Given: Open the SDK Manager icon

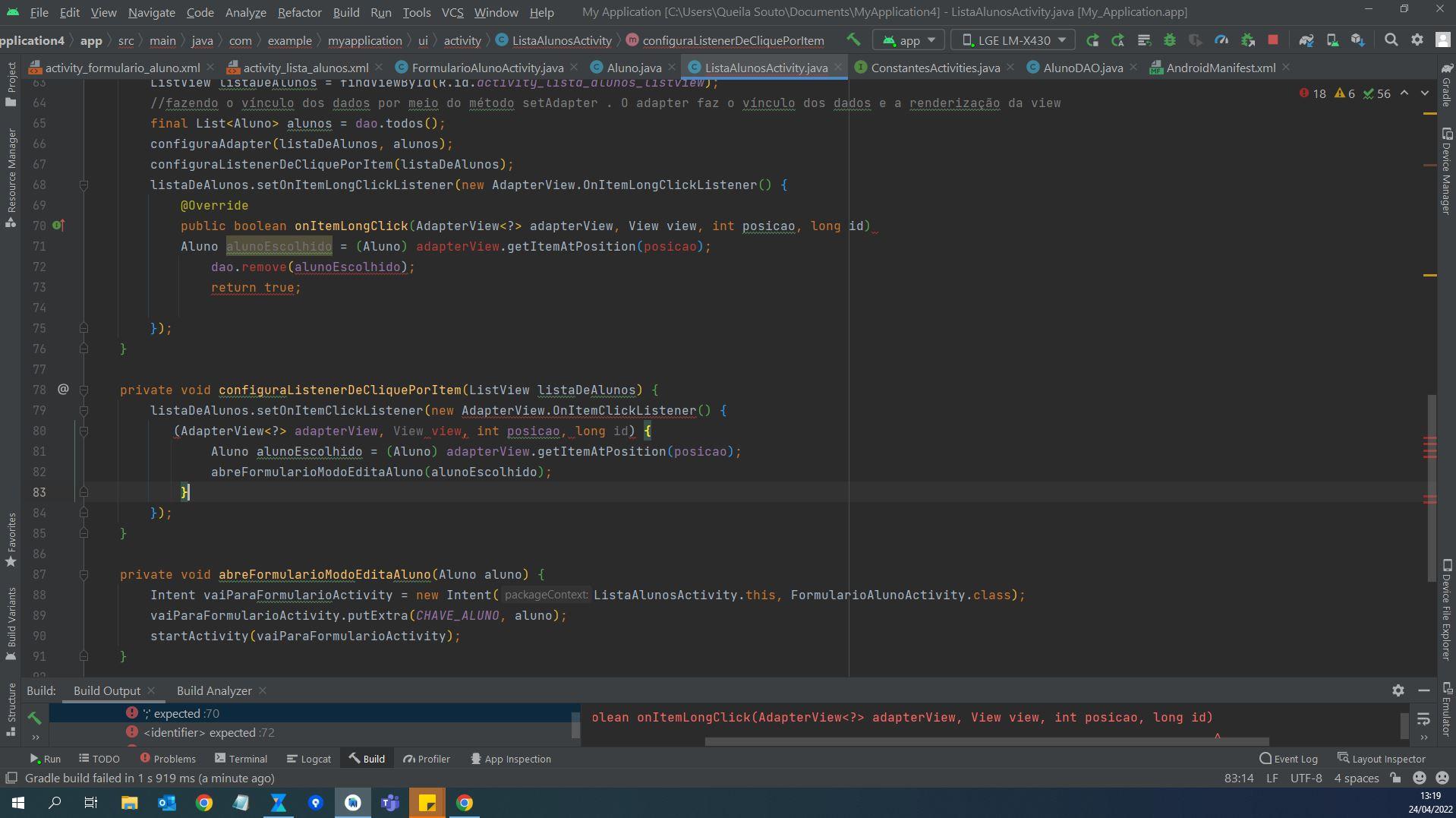Looking at the screenshot, I should tap(1358, 40).
